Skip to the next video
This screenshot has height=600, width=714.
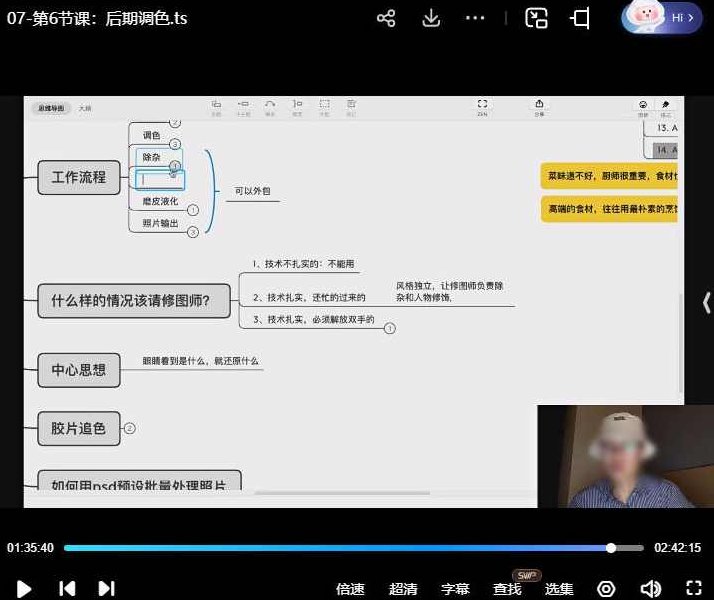(107, 589)
